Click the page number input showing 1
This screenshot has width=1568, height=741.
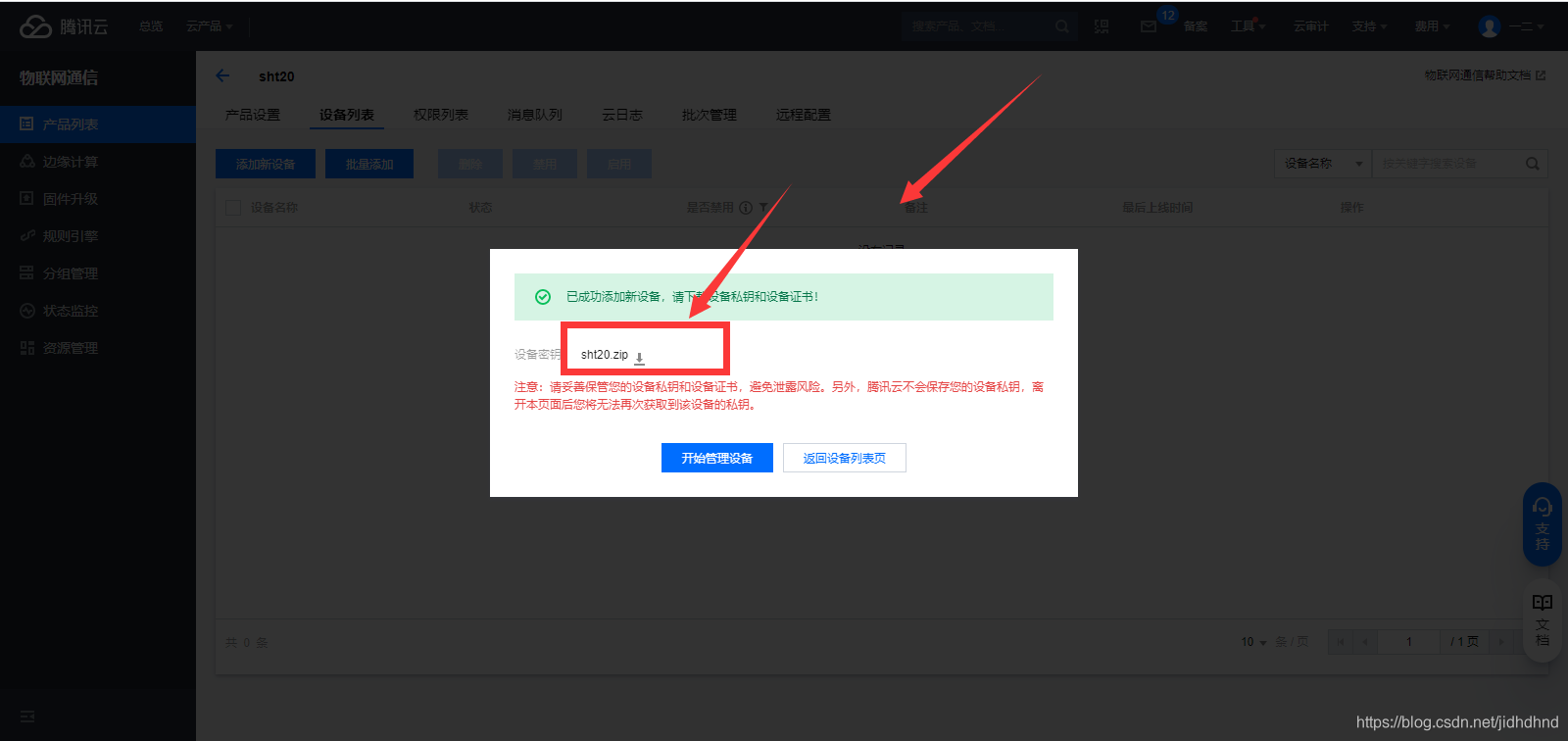pyautogui.click(x=1409, y=642)
